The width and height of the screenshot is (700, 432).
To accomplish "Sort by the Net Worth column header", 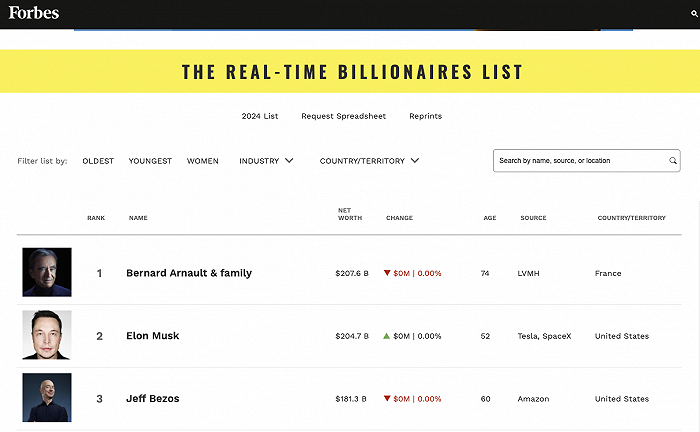I will click(x=343, y=214).
